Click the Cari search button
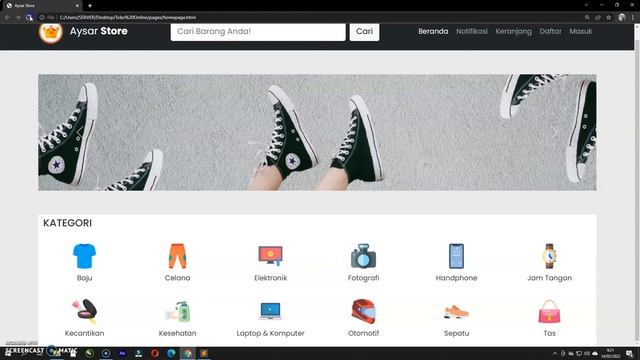 pyautogui.click(x=364, y=31)
